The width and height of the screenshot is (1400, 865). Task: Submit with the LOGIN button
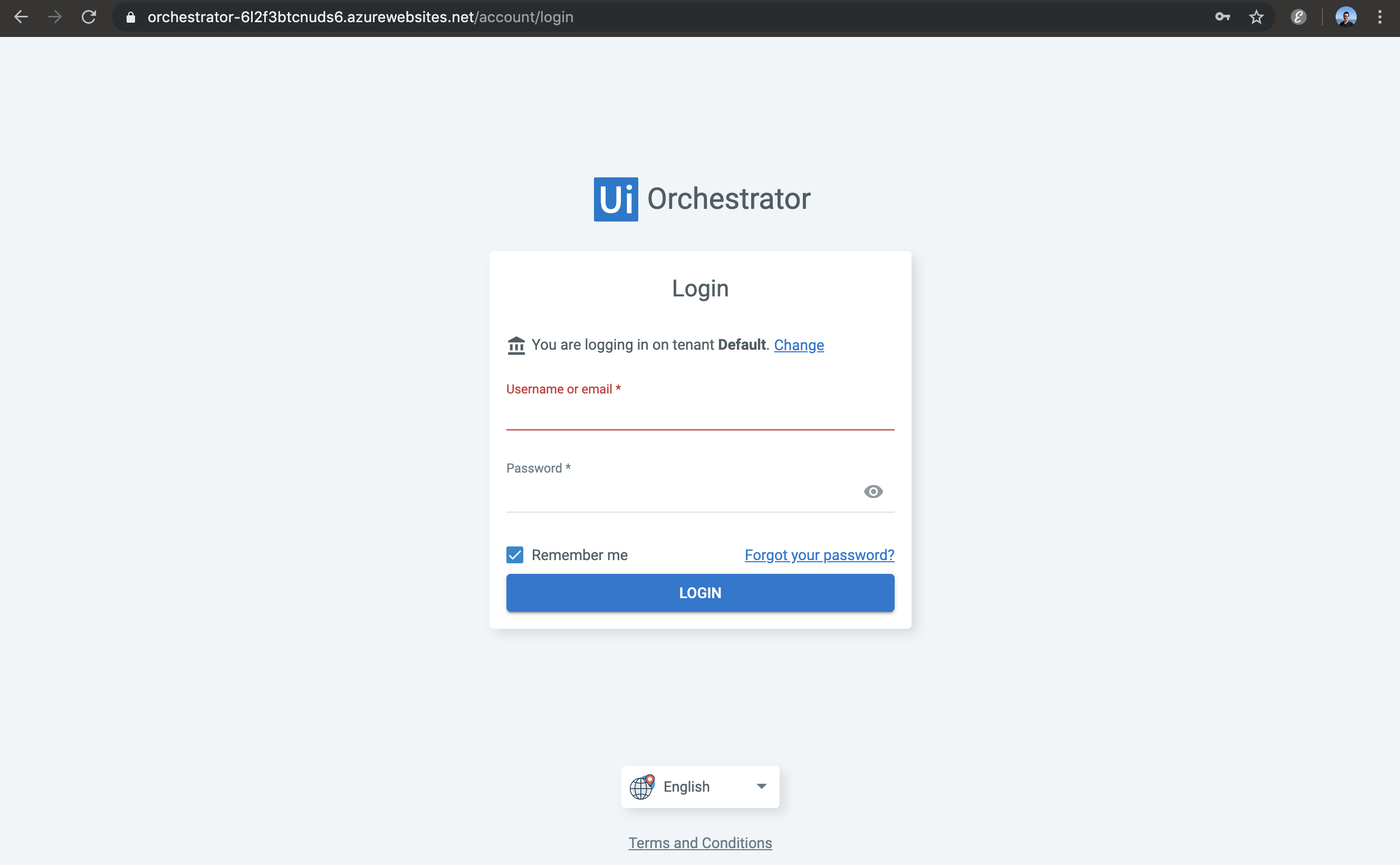701,593
